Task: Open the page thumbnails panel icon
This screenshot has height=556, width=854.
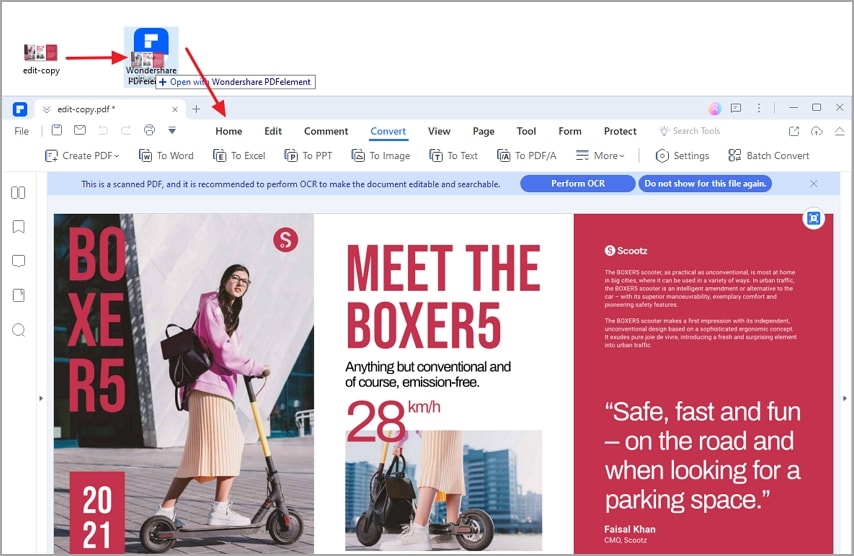Action: point(18,193)
